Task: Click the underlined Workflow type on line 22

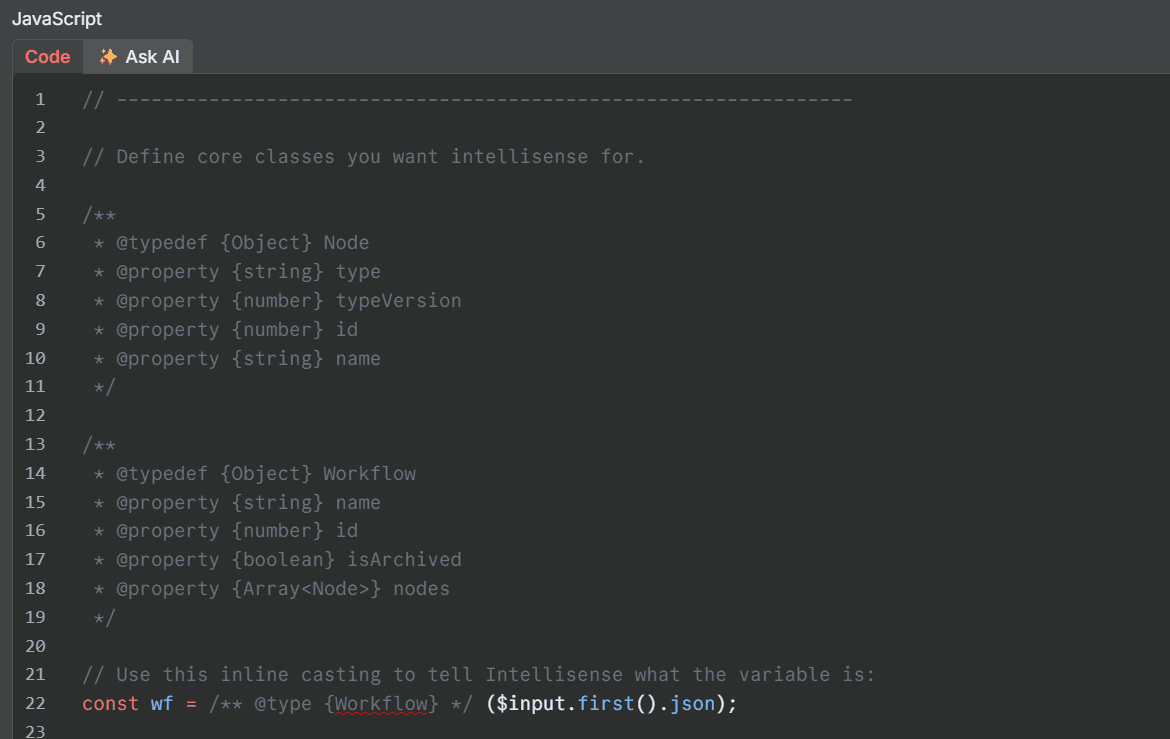Action: coord(381,703)
